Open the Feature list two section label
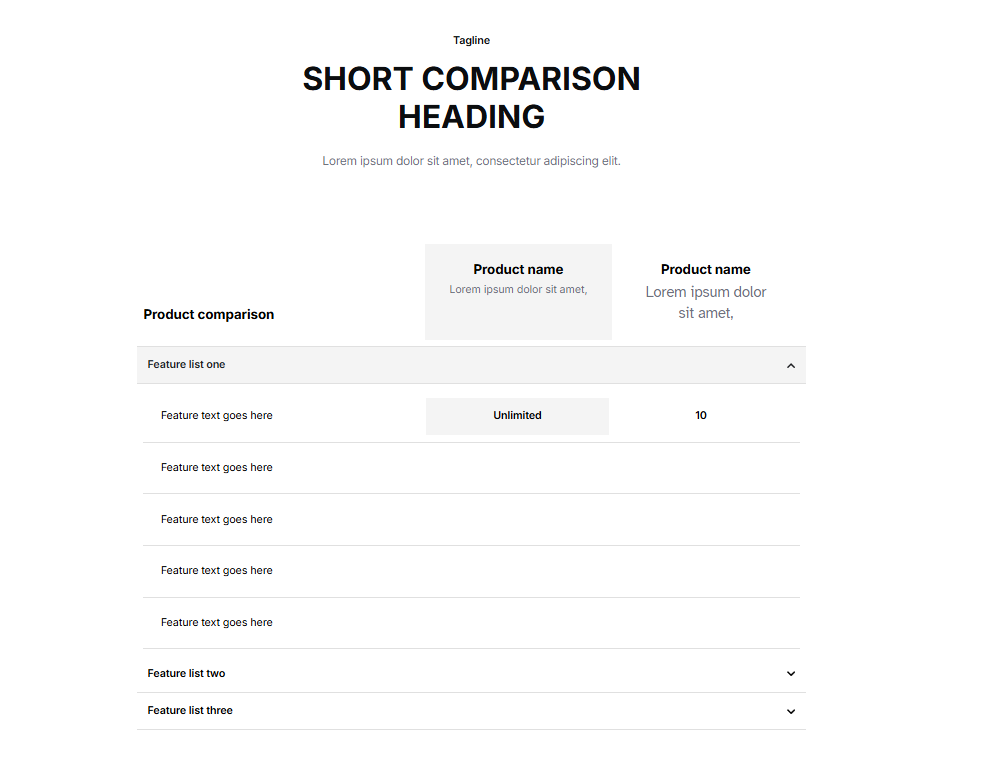This screenshot has width=981, height=781. 186,674
